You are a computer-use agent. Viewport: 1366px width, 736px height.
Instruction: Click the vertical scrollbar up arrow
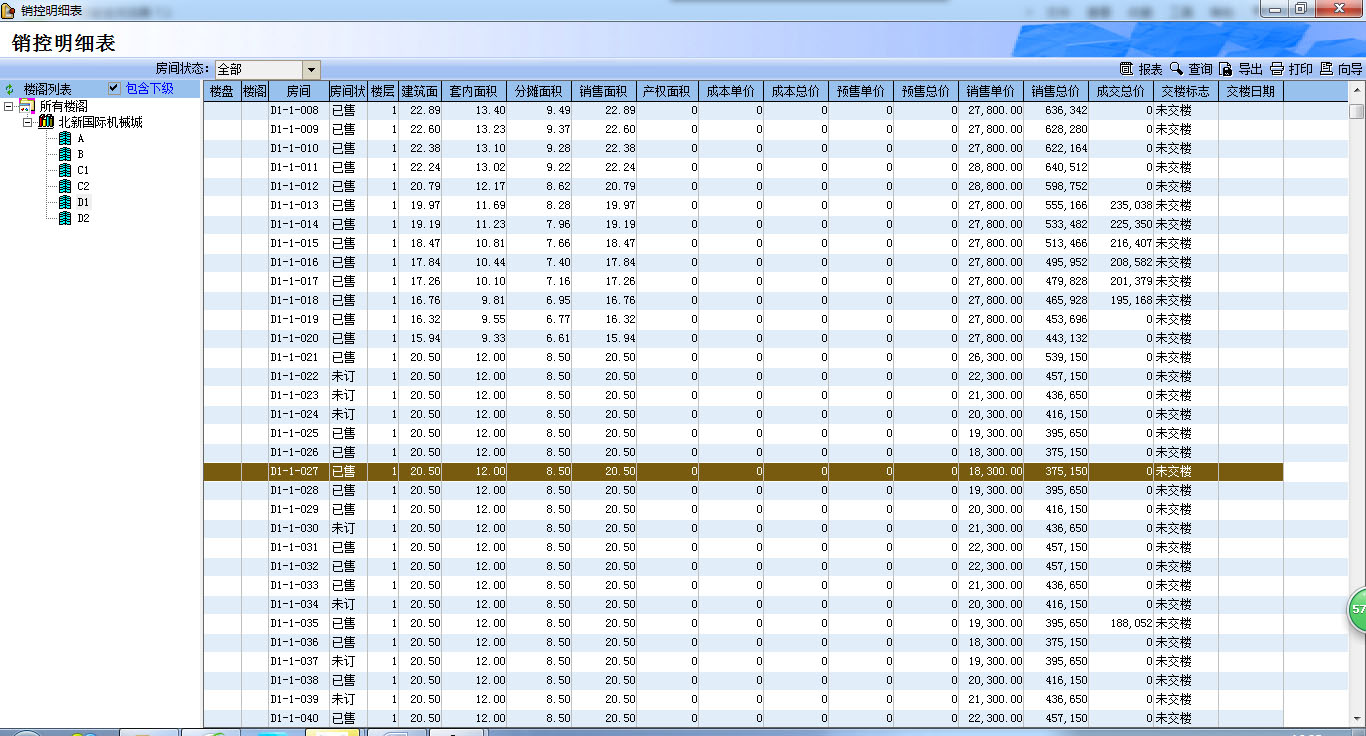point(1356,90)
